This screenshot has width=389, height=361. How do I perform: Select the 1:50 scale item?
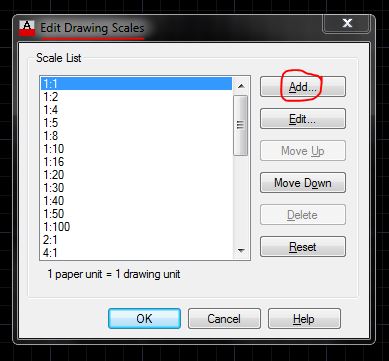point(136,214)
